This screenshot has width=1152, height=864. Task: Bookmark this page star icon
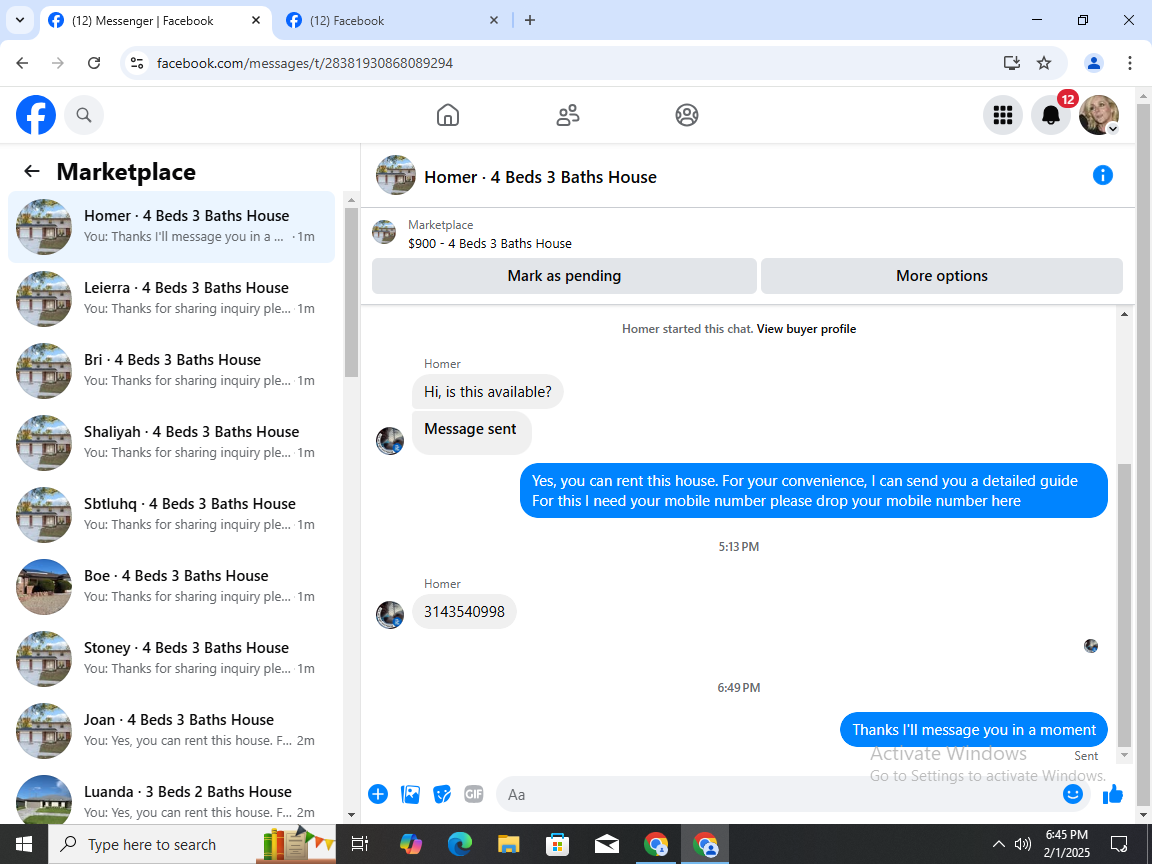point(1043,63)
